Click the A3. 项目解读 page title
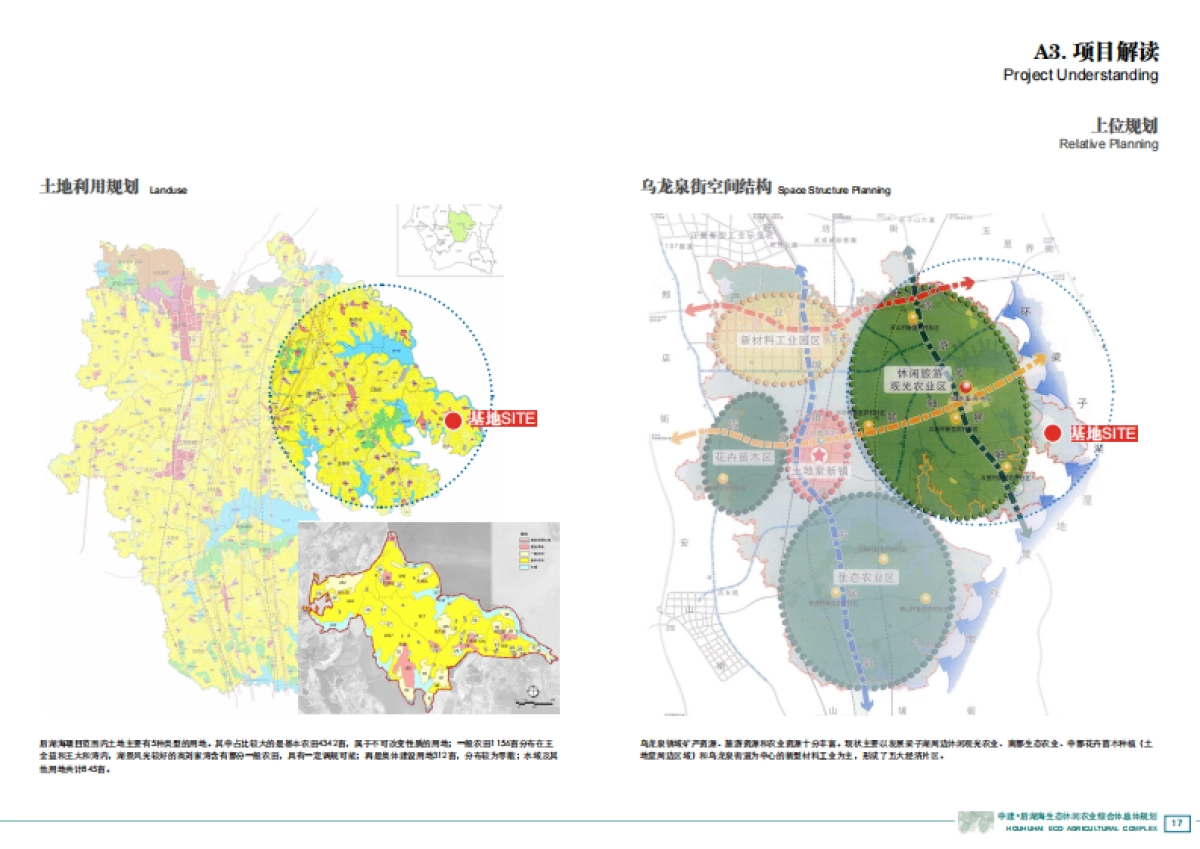 click(x=1095, y=52)
